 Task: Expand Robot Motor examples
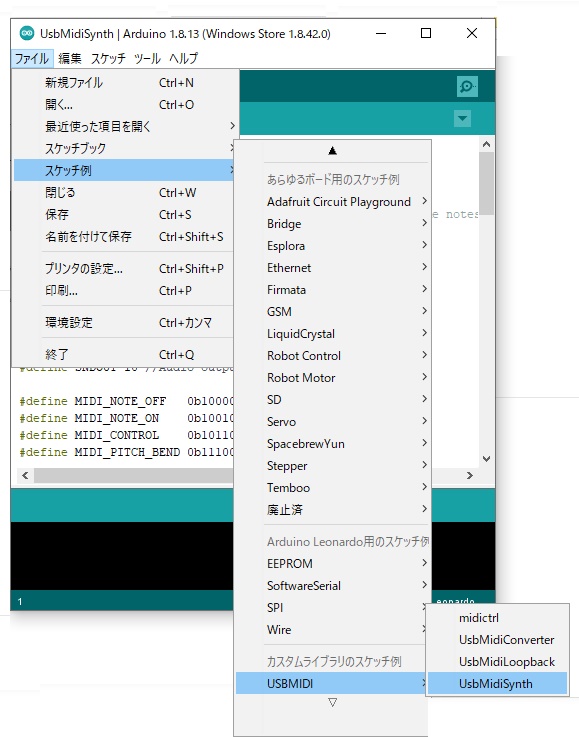point(333,378)
